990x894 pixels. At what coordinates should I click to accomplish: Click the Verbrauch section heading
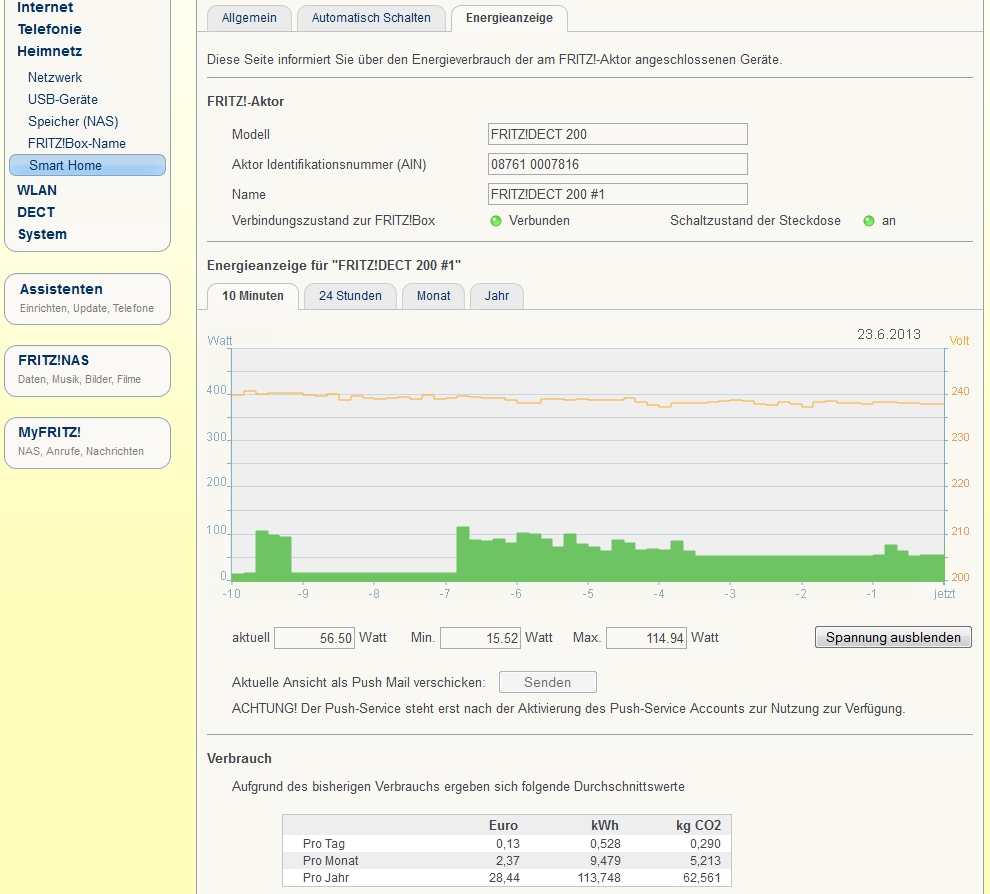[239, 758]
